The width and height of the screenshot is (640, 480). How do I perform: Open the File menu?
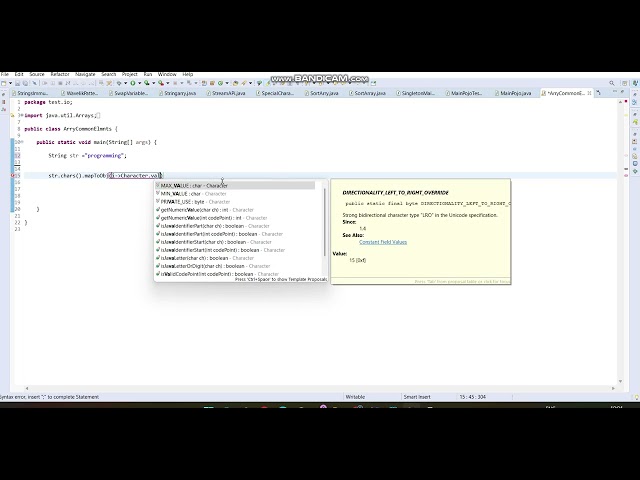click(x=4, y=74)
